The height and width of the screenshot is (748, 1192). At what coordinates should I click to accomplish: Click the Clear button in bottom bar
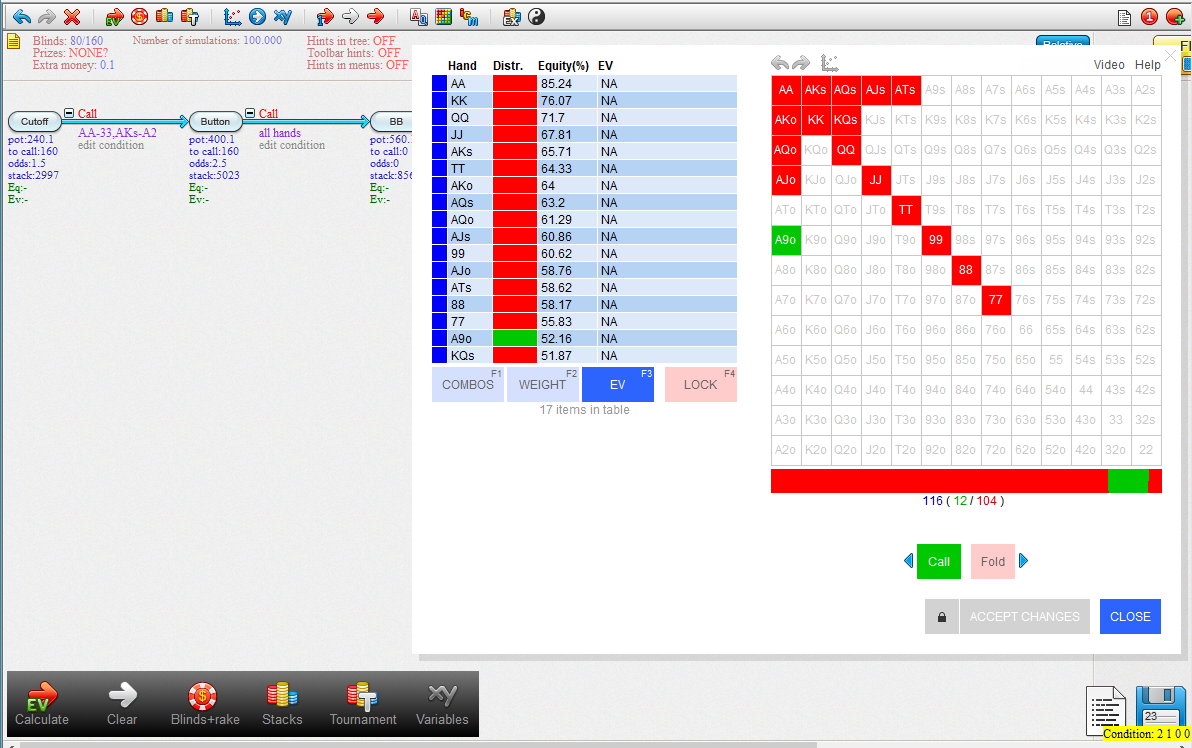122,704
